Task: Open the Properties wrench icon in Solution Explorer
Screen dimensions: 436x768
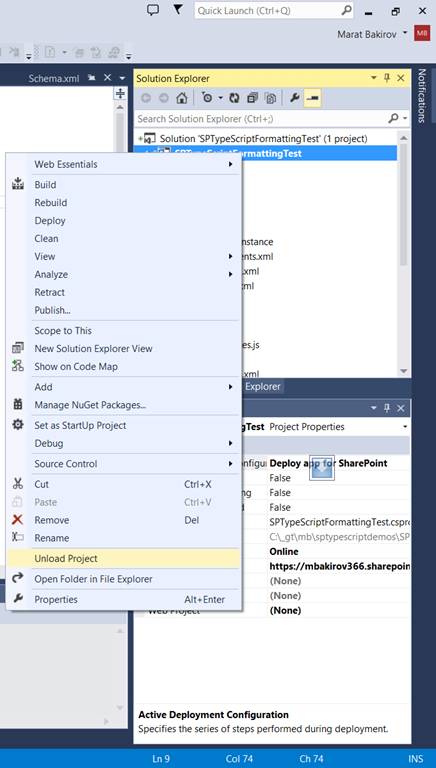Action: (294, 98)
